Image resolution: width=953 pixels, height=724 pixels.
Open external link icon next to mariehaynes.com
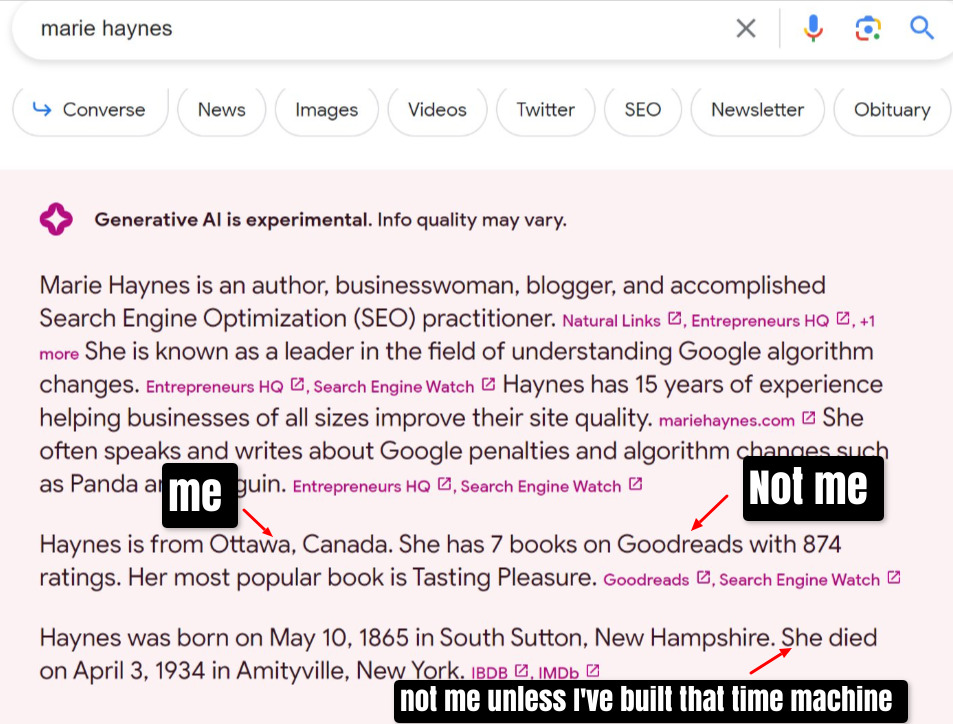[808, 419]
